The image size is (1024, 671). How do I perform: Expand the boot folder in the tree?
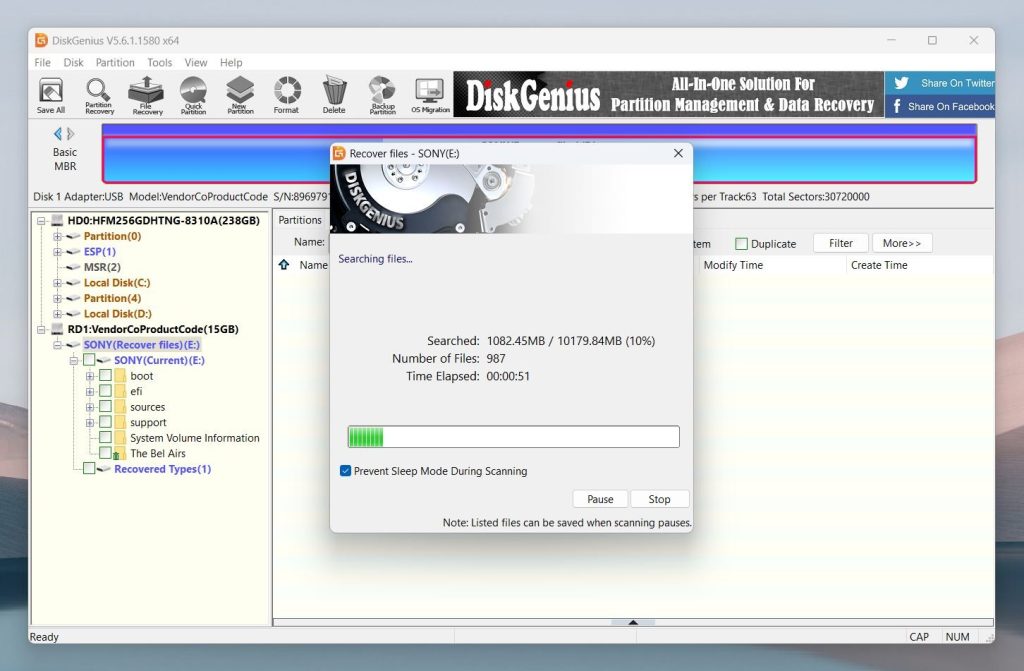click(x=92, y=375)
